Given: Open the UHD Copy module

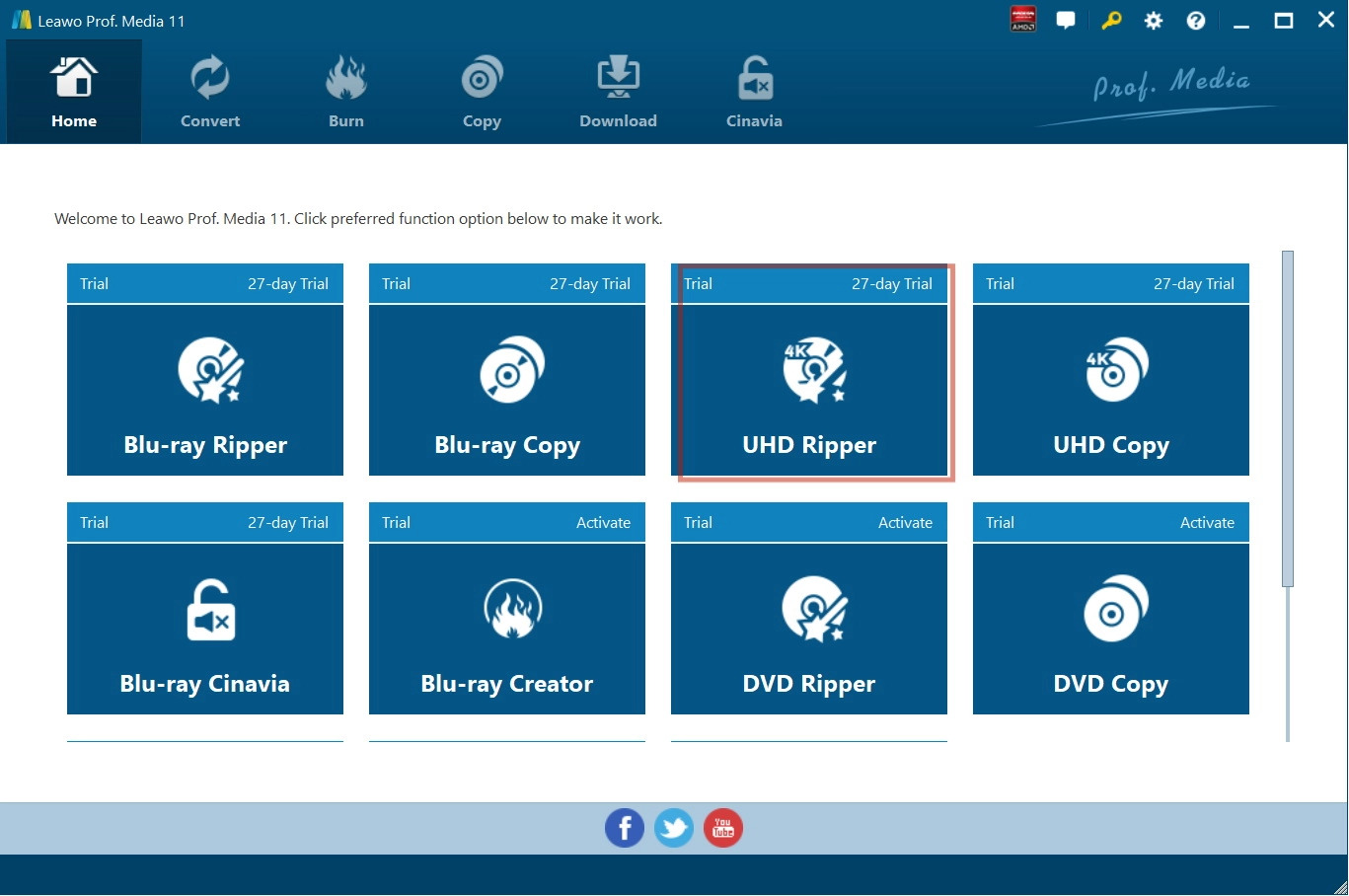Looking at the screenshot, I should 1110,390.
